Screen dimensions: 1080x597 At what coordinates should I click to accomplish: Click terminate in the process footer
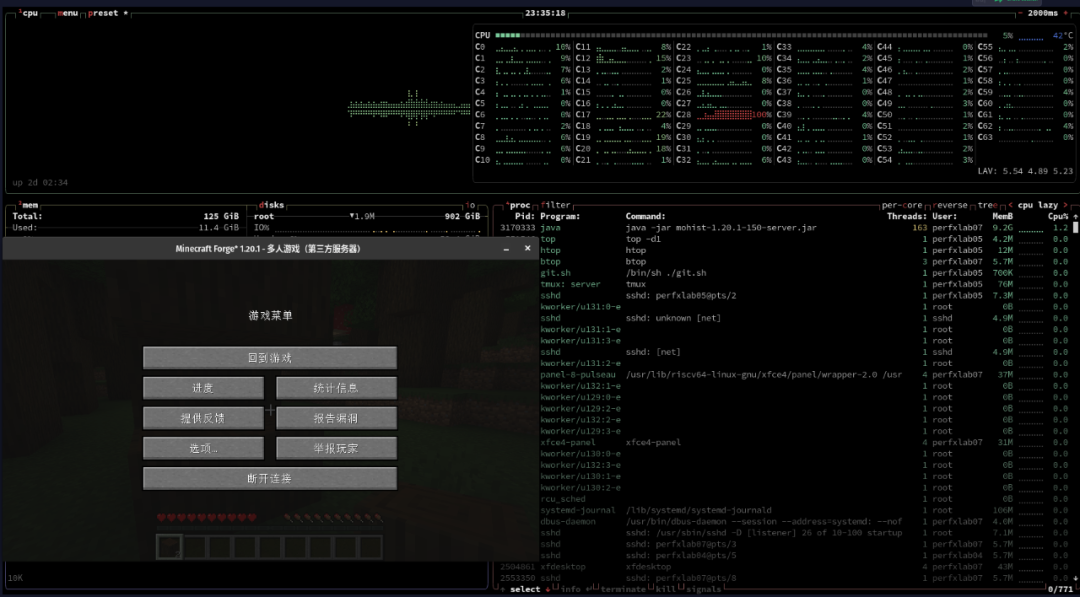coord(623,589)
